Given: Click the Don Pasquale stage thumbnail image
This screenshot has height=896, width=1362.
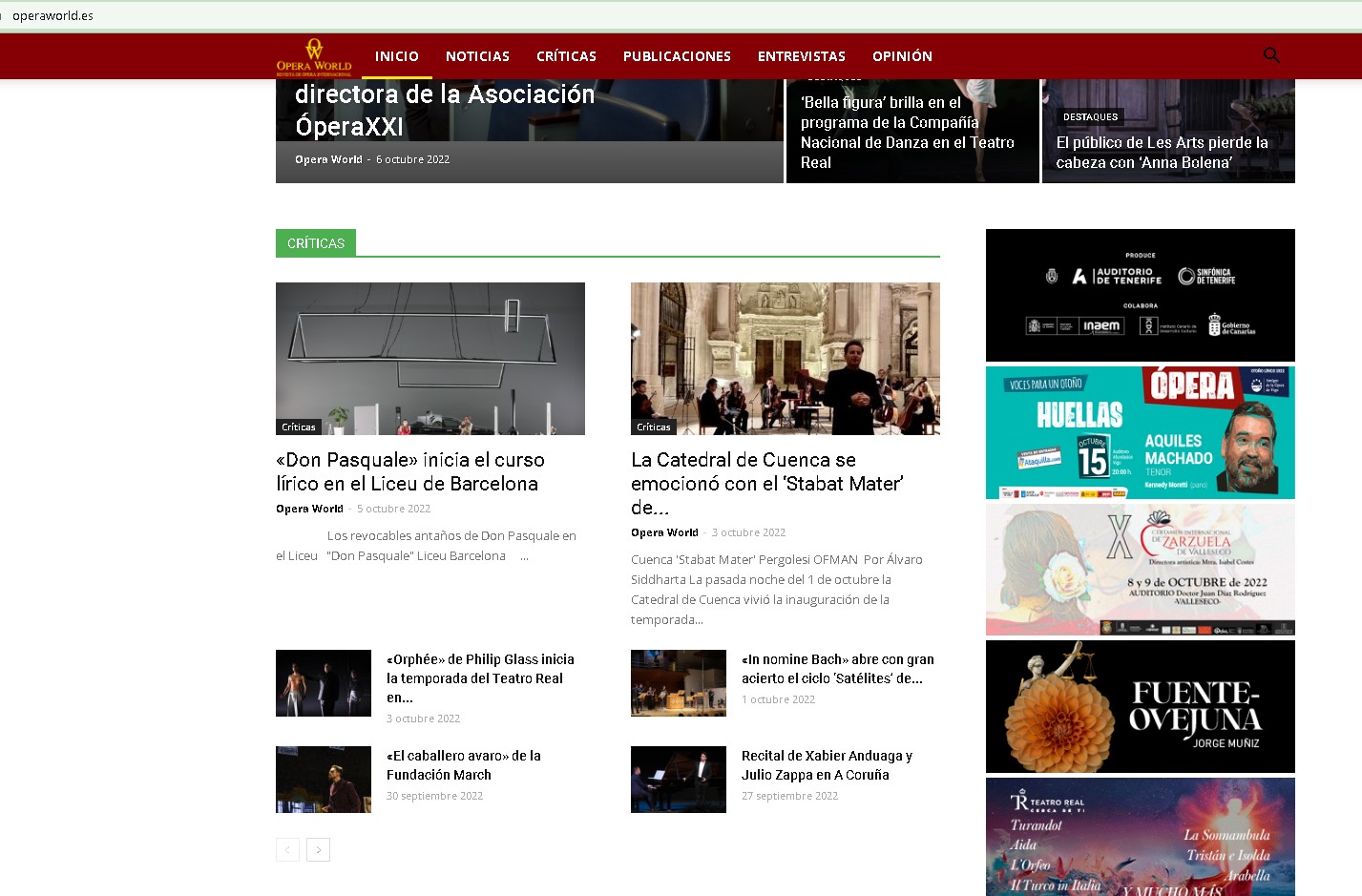Looking at the screenshot, I should (430, 359).
